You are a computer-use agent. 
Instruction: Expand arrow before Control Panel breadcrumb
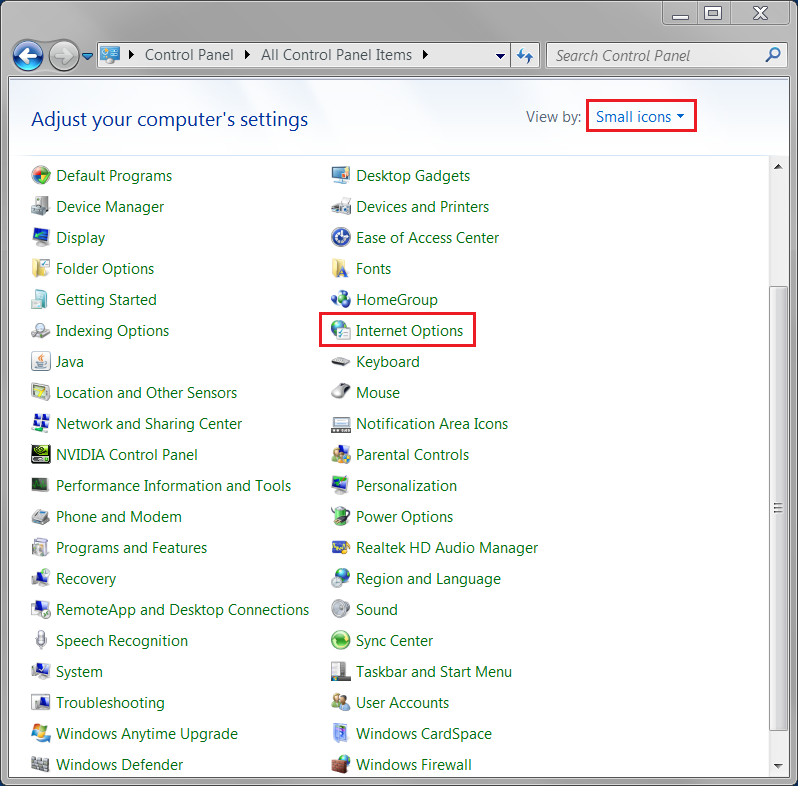point(131,55)
